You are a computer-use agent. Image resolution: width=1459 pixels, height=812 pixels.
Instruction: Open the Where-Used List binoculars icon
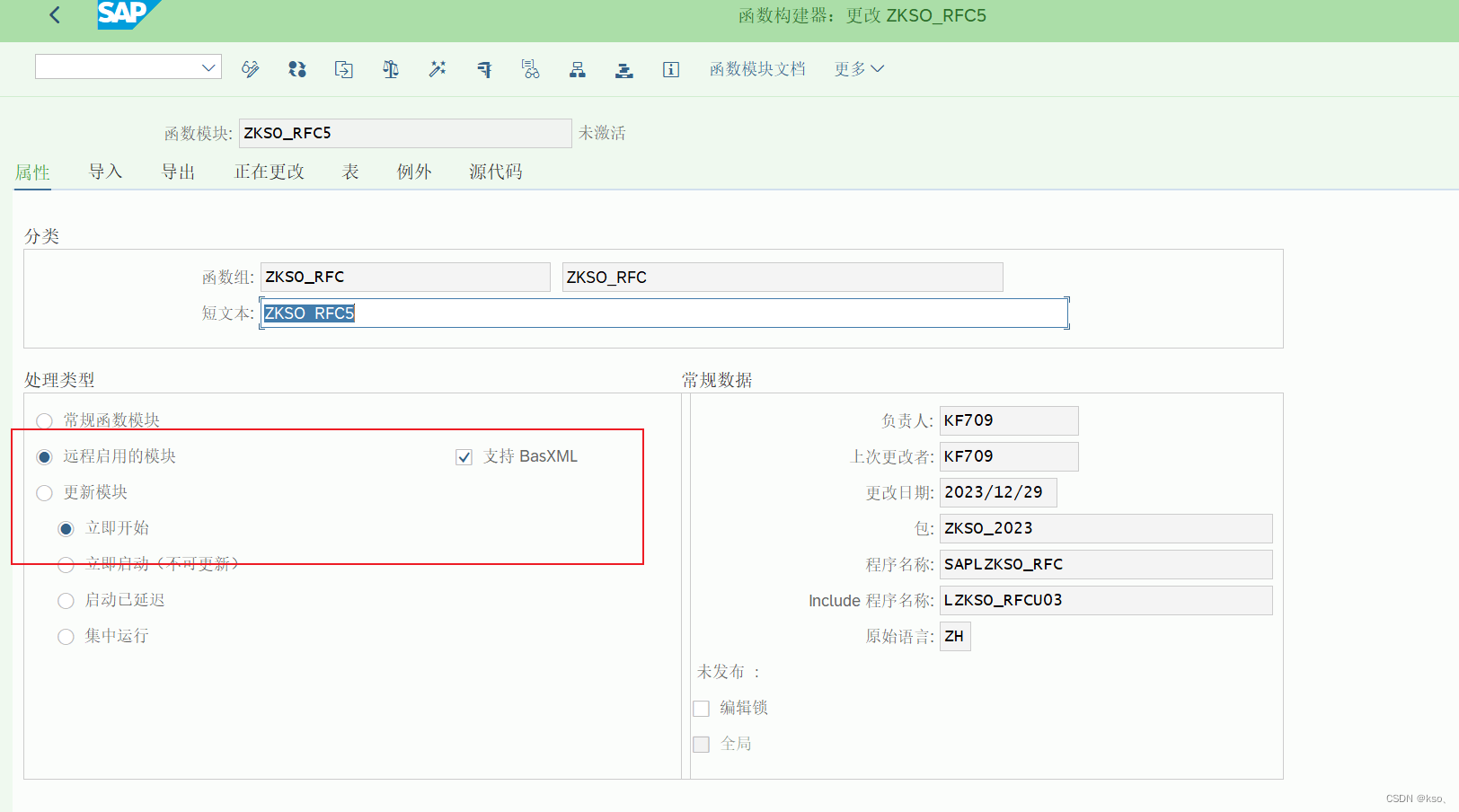pos(531,68)
